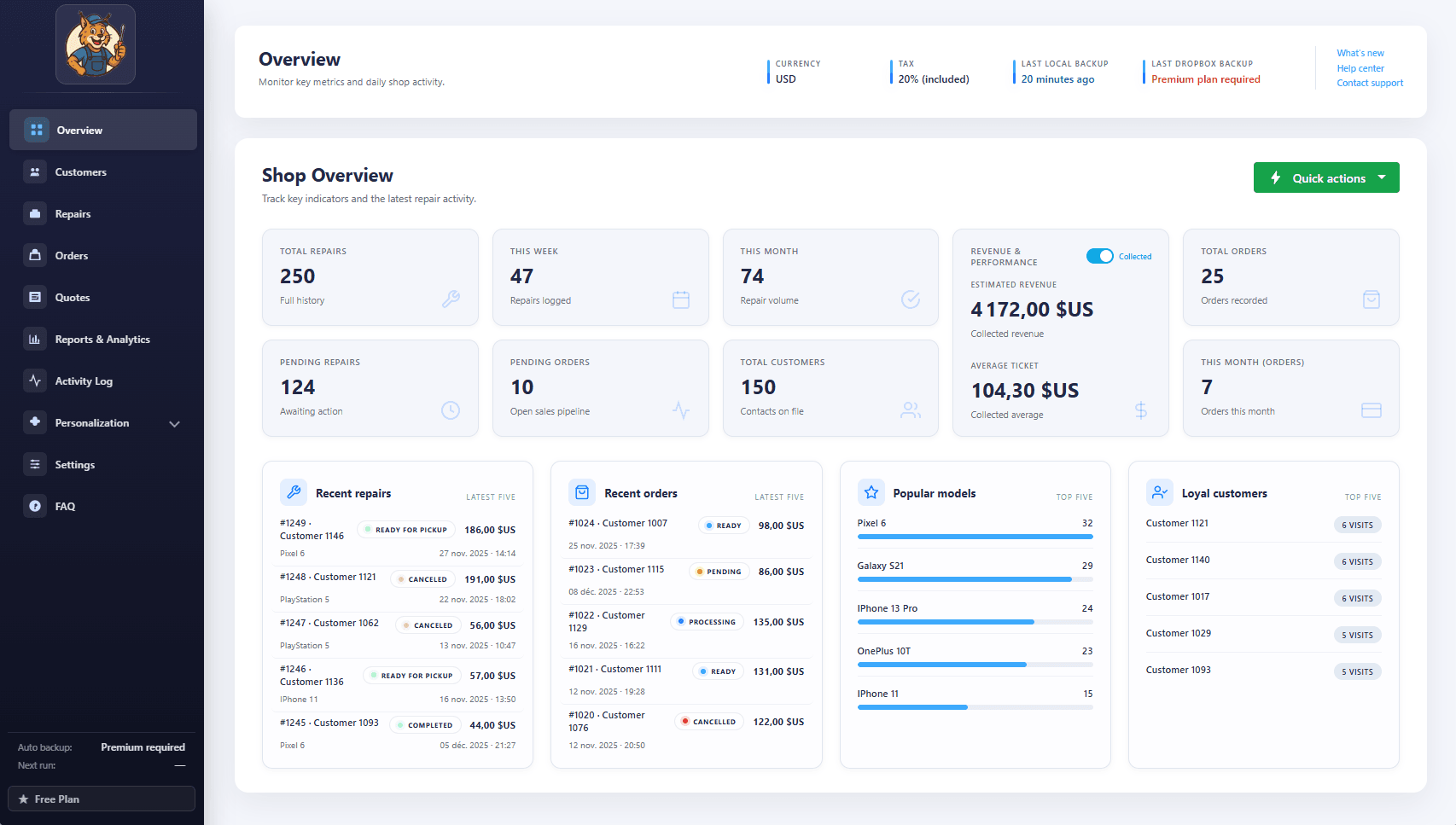Click the Settings icon in the sidebar
This screenshot has width=1456, height=825.
coord(35,464)
